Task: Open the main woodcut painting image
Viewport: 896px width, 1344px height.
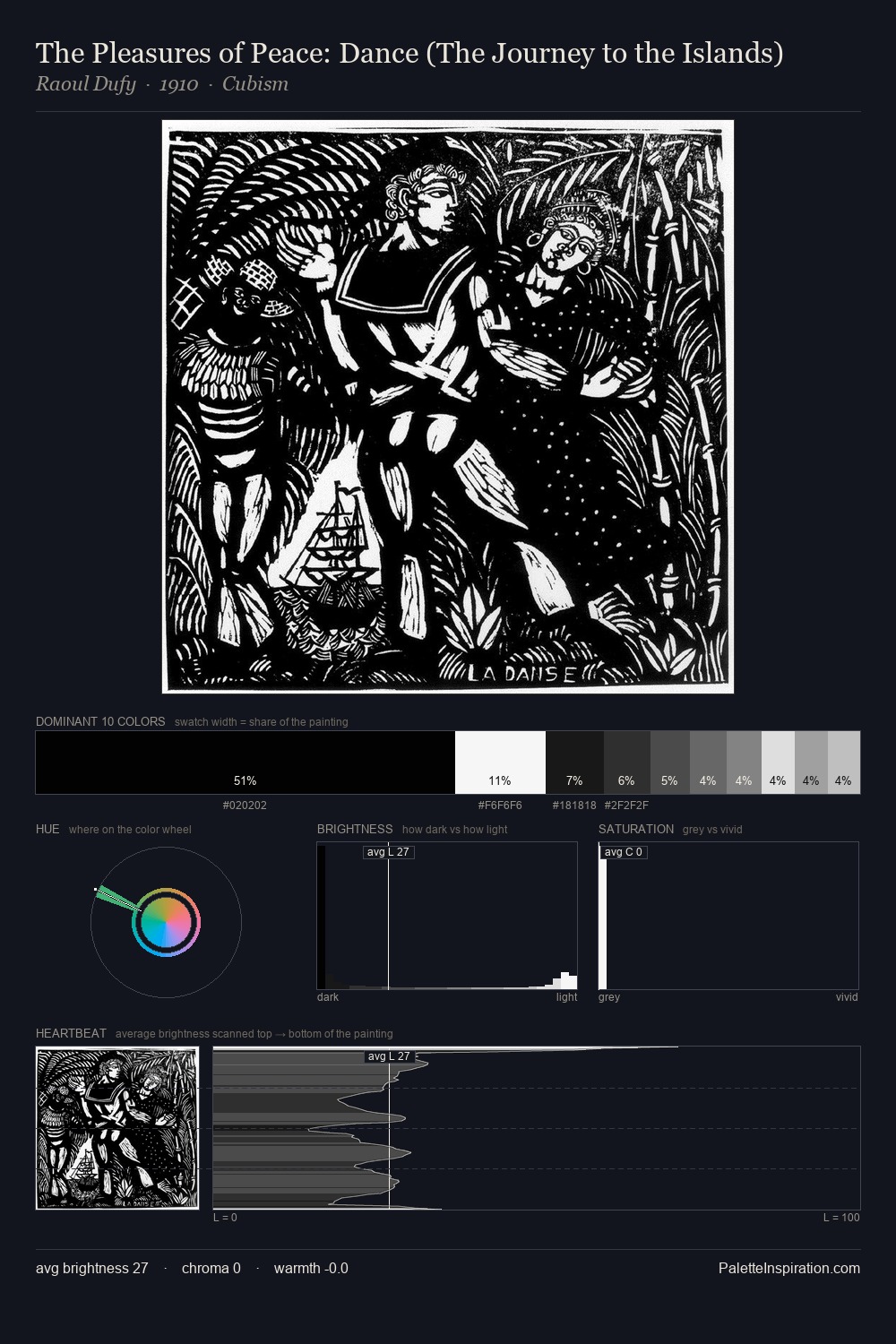Action: (x=448, y=407)
